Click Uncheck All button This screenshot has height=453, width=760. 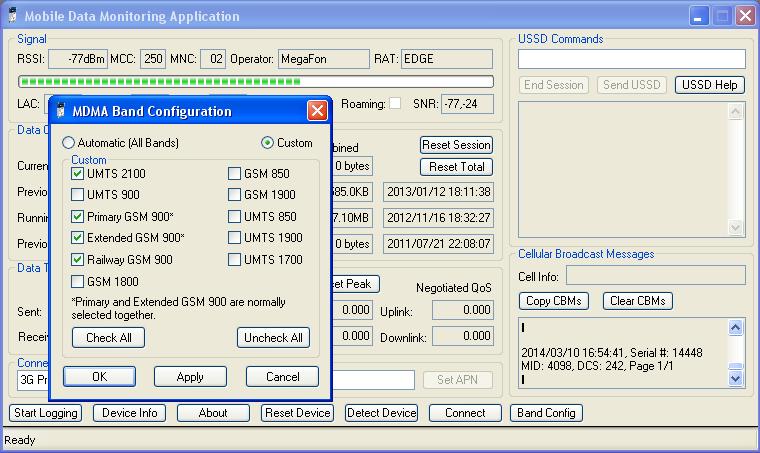click(x=273, y=338)
